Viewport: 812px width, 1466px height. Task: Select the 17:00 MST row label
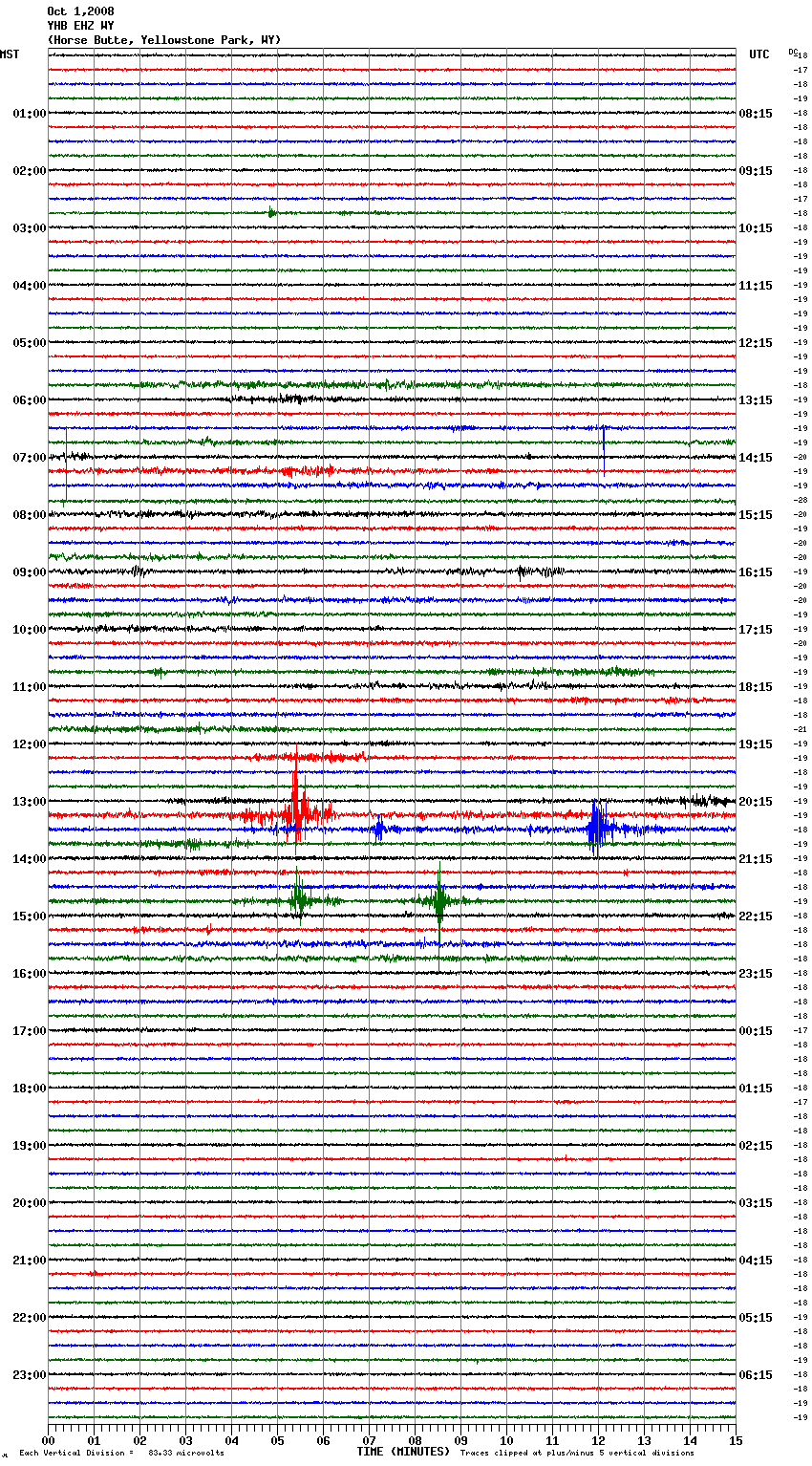(x=30, y=1031)
